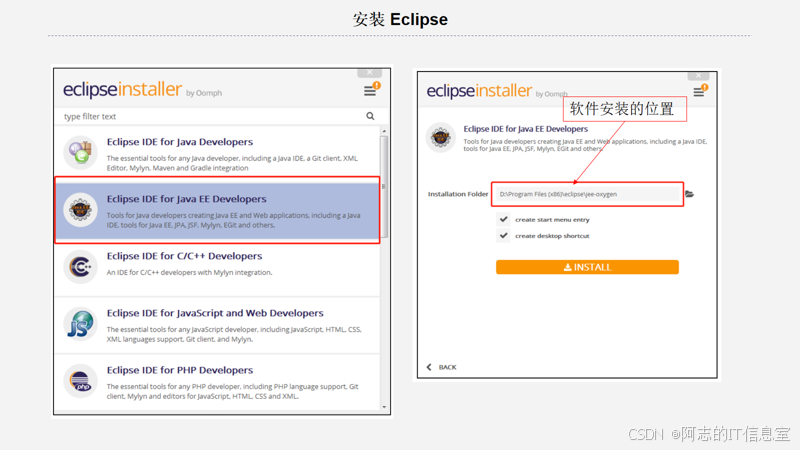This screenshot has height=450, width=800.
Task: Click Java EE Developers icon in list
Action: (x=80, y=209)
